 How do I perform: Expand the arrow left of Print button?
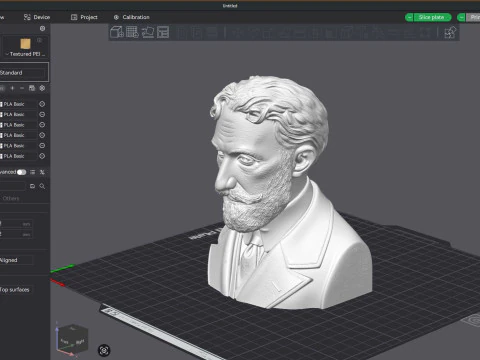(x=461, y=17)
